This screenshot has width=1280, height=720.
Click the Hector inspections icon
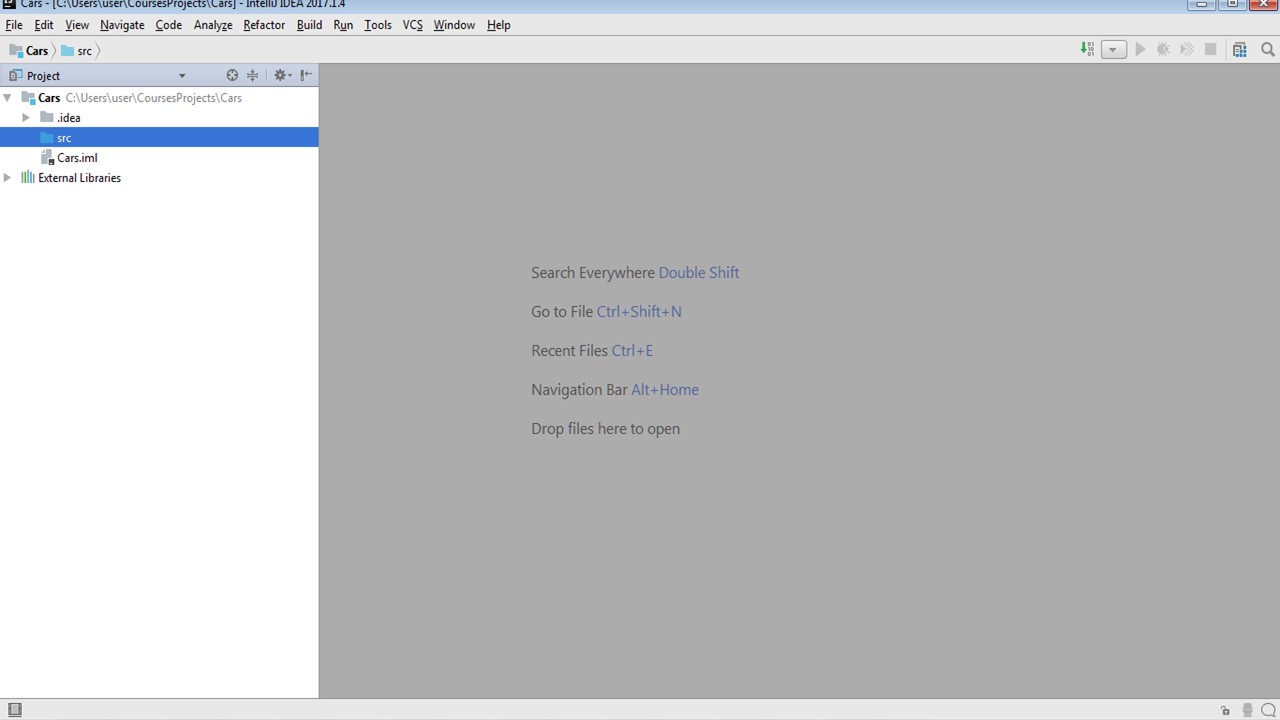click(1247, 711)
